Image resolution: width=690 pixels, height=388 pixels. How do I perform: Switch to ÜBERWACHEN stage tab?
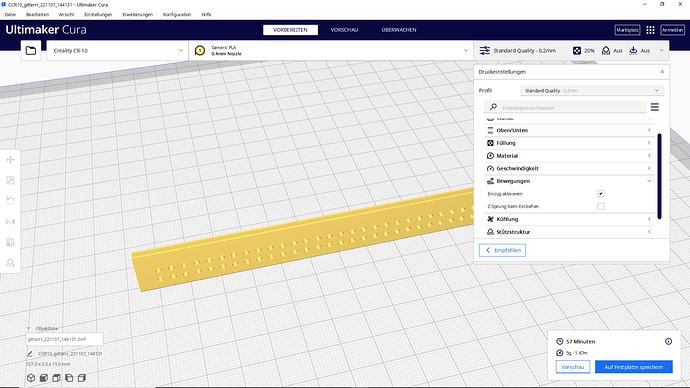(399, 30)
